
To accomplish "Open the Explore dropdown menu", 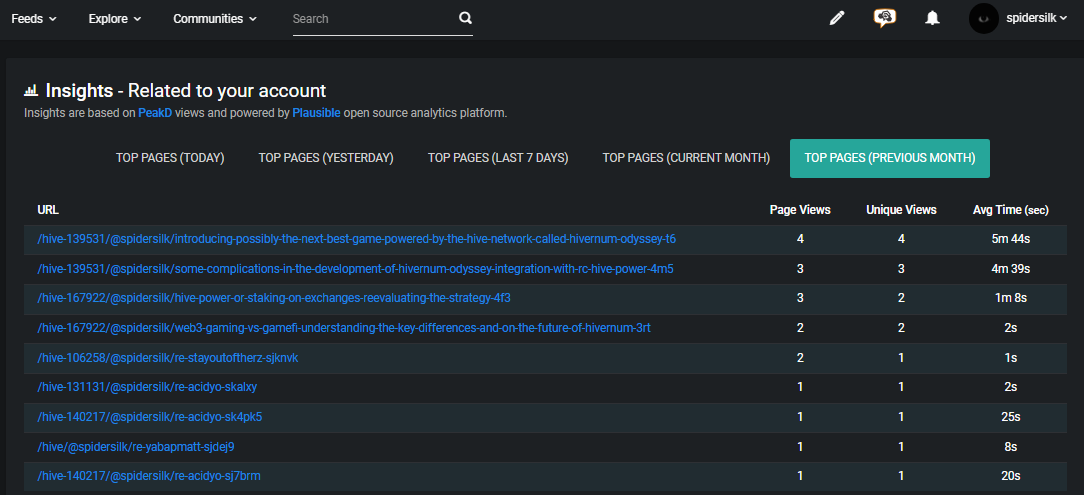I will pyautogui.click(x=115, y=19).
